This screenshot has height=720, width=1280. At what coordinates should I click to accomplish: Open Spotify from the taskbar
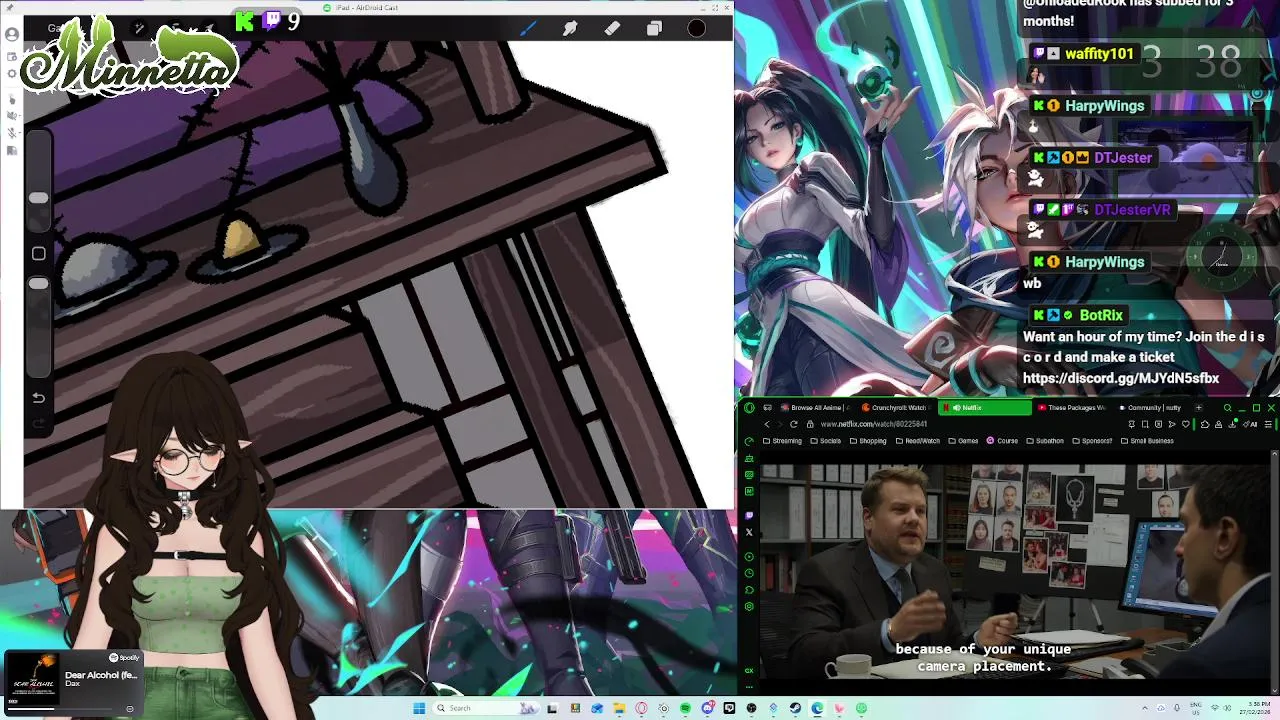click(685, 708)
